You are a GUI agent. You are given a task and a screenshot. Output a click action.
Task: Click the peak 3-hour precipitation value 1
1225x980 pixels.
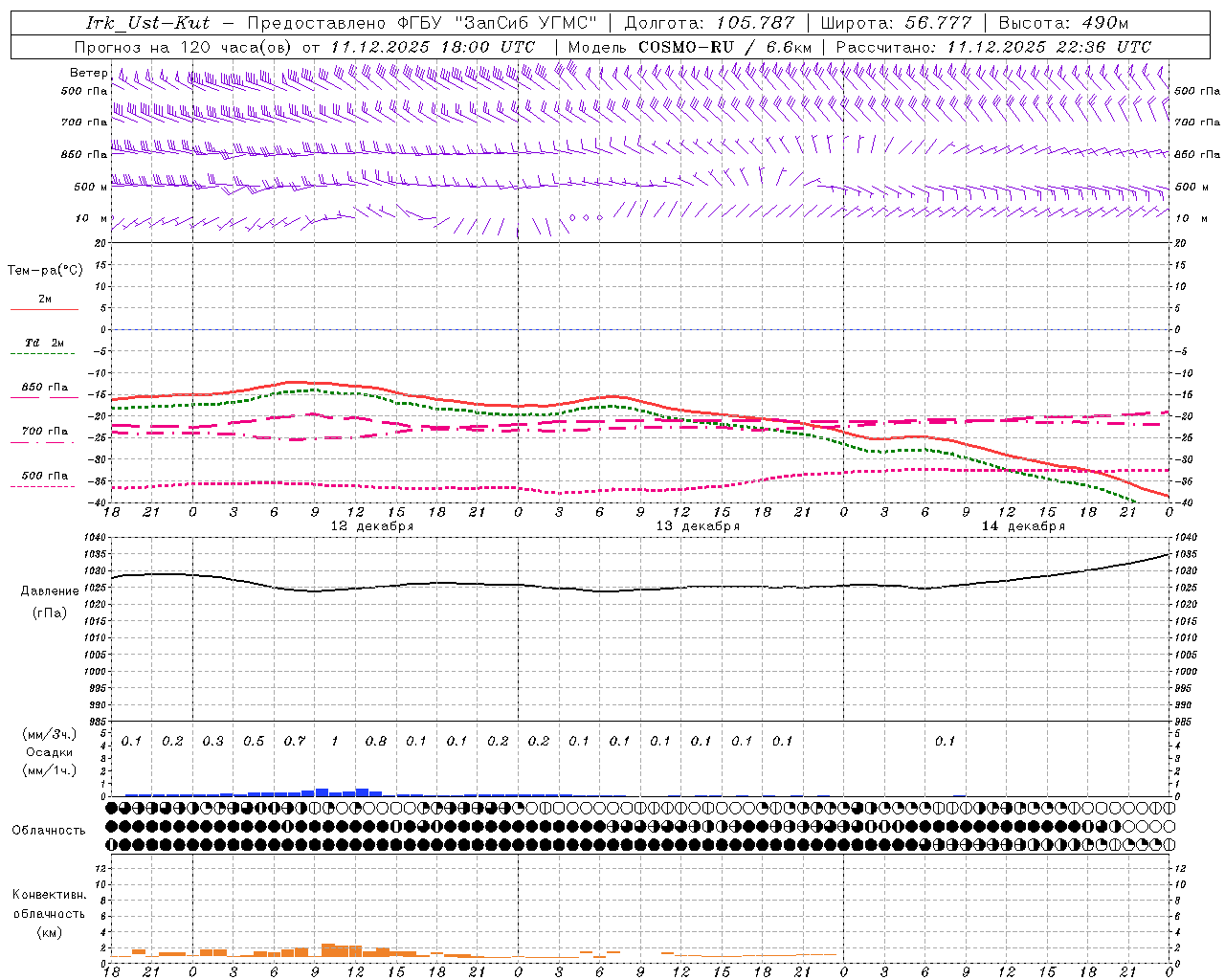(x=335, y=741)
